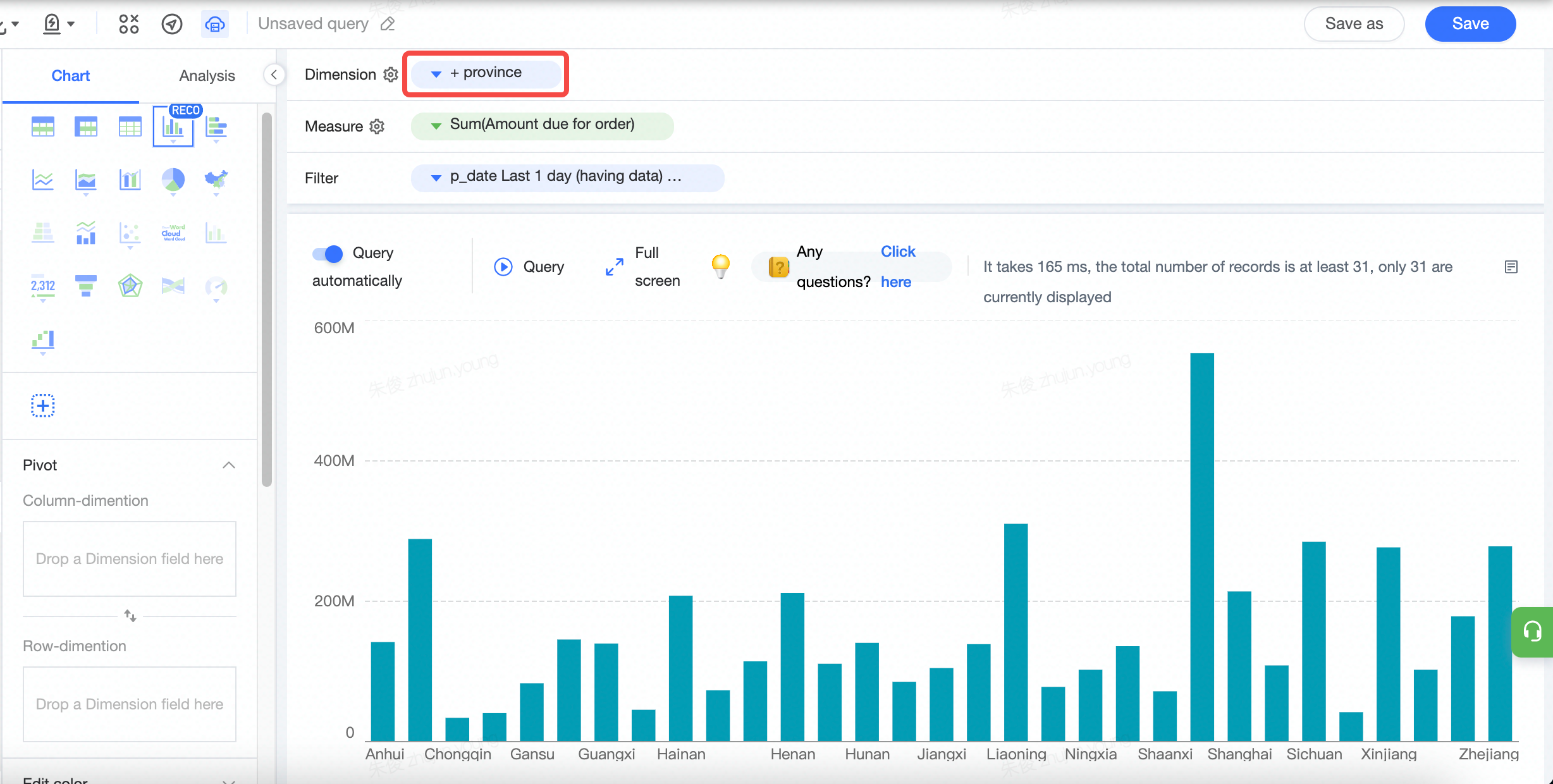Screen dimensions: 1553x784
Task: Open the notes icon beside query stats
Action: coord(1511,267)
